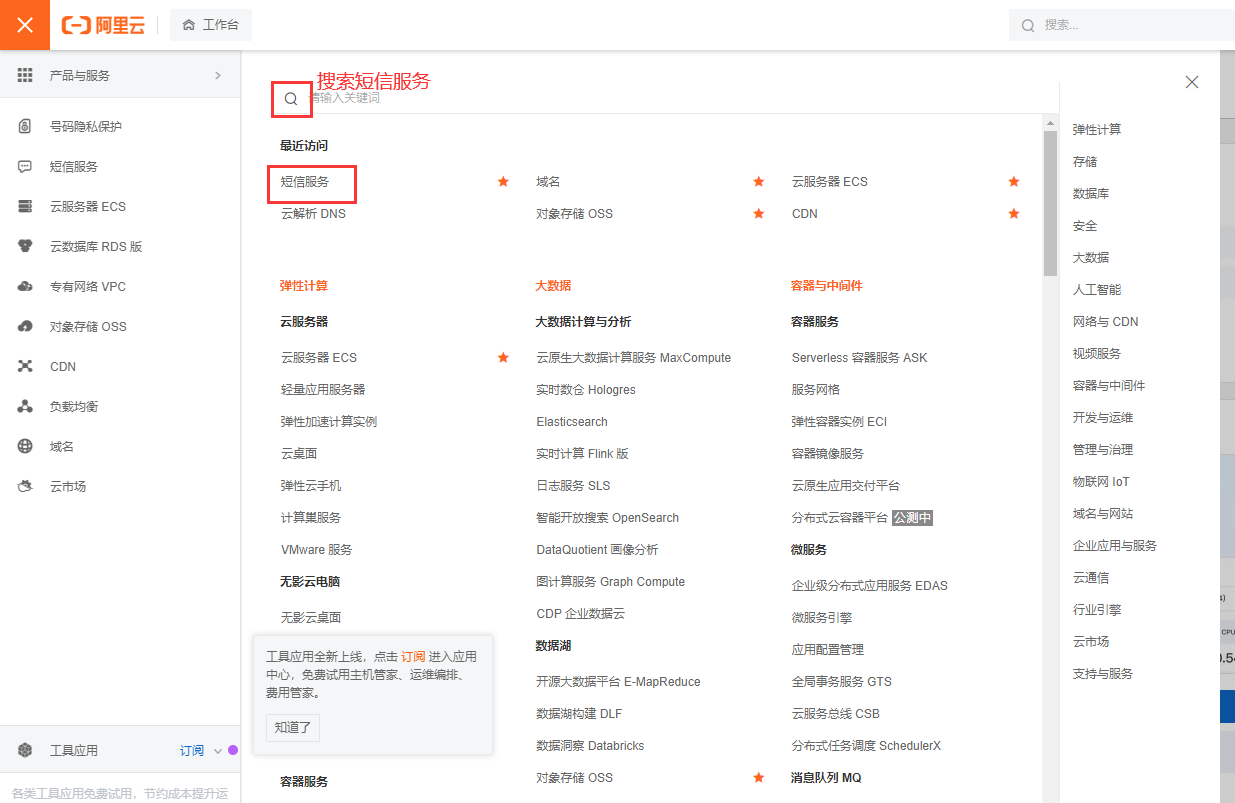Click the 云数据库 RDS 版 sidebar icon

point(25,247)
